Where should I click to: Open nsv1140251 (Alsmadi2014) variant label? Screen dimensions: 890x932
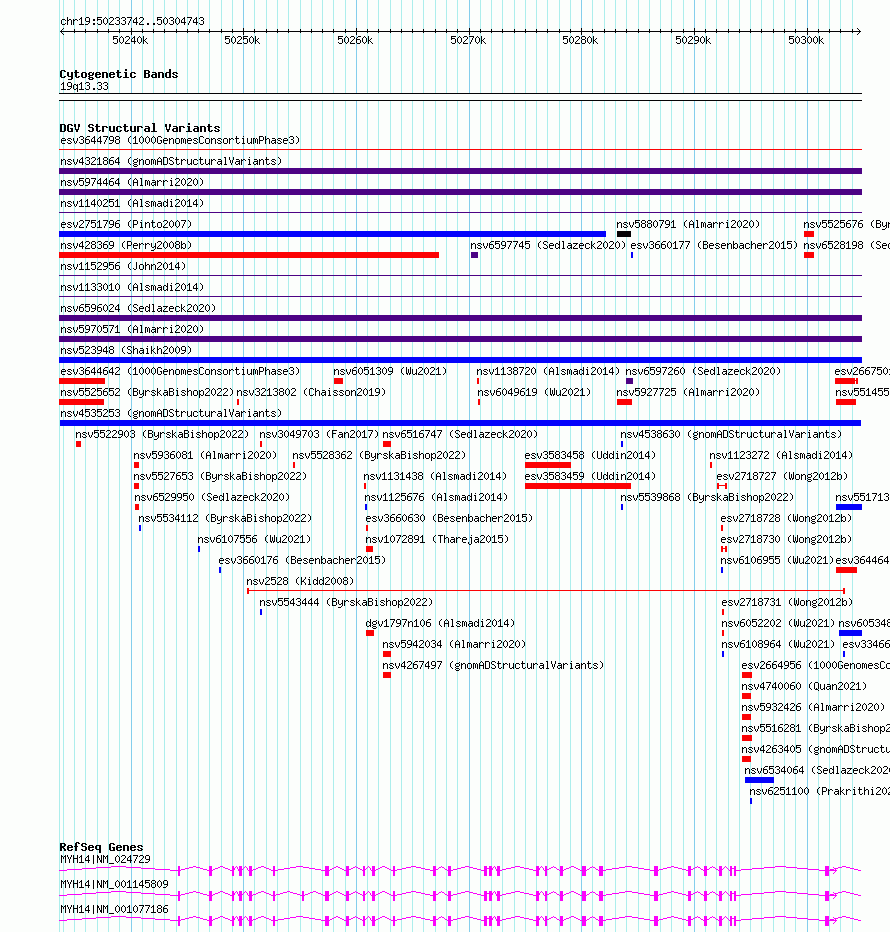point(132,203)
